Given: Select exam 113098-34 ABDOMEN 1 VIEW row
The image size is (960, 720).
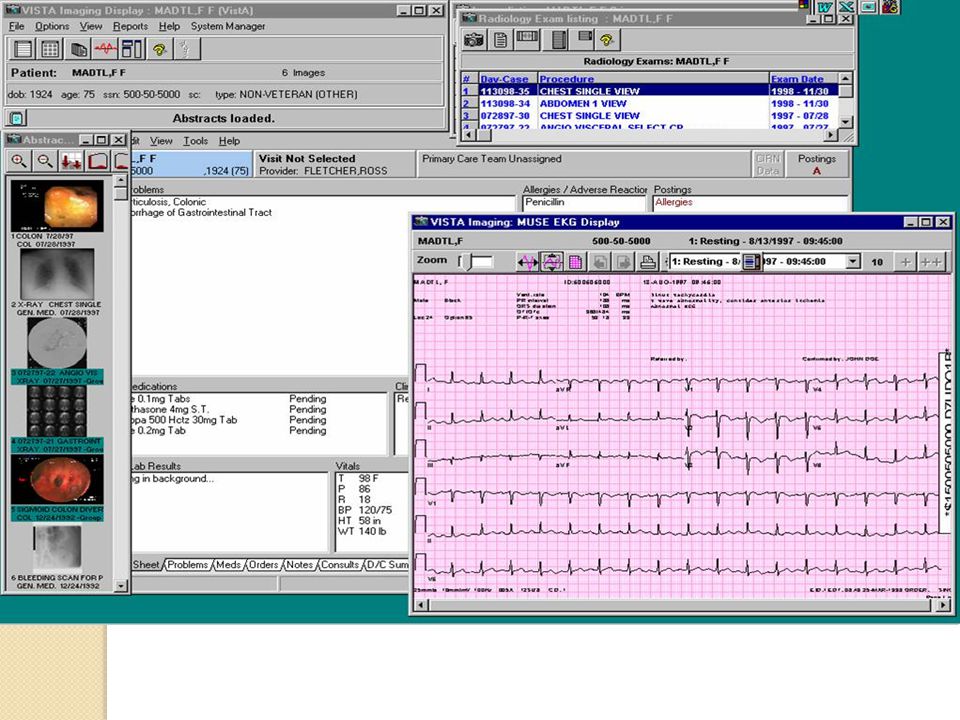Looking at the screenshot, I should 650,103.
